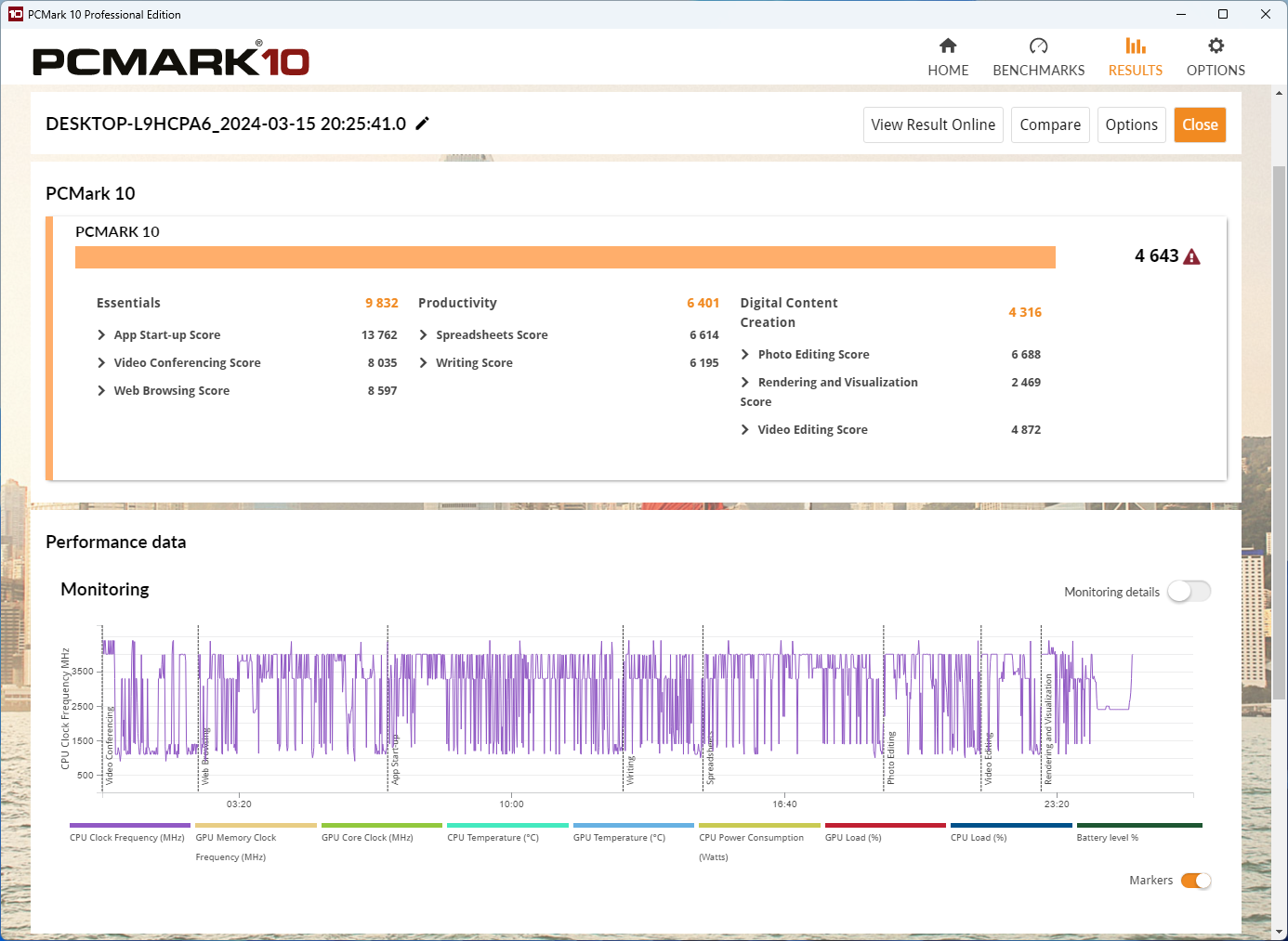This screenshot has width=1288, height=941.
Task: Maximize the PCMark 10 window
Action: point(1223,14)
